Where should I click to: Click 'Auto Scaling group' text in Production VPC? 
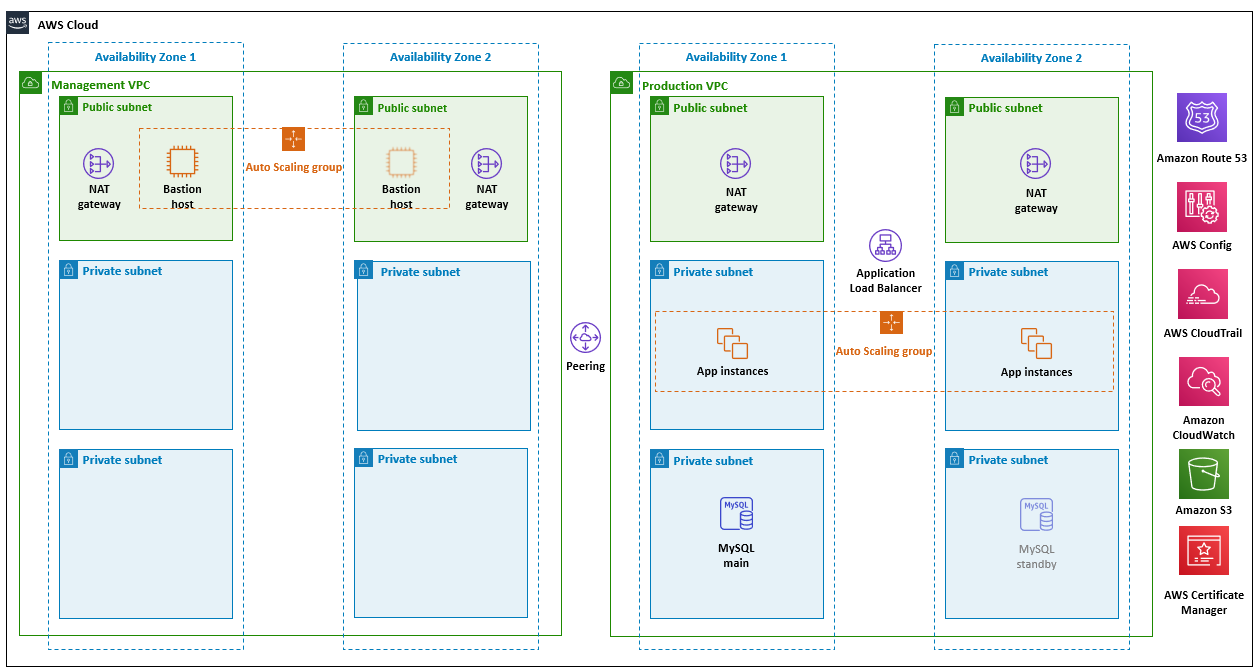pos(884,351)
